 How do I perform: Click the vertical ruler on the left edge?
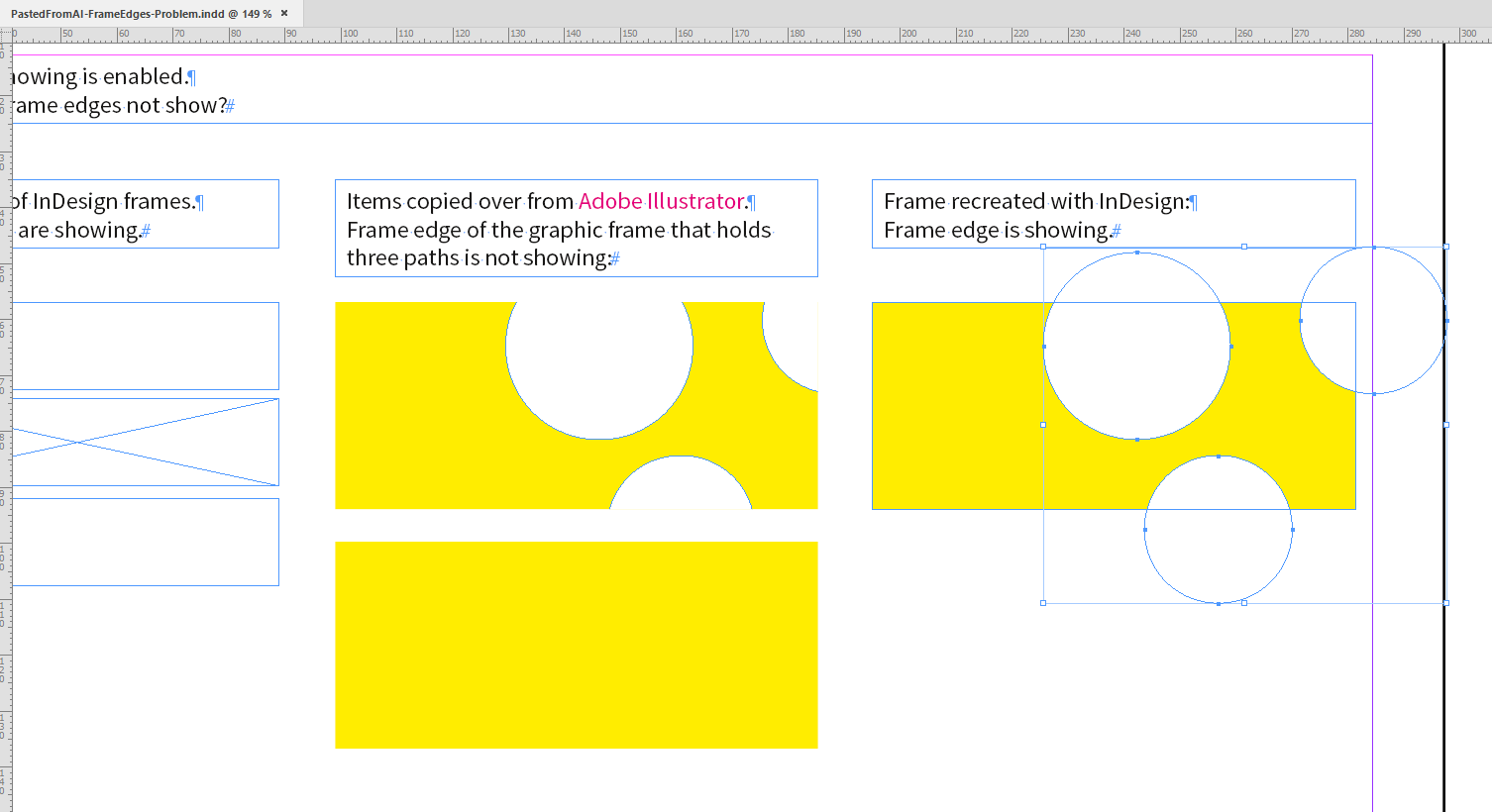8,396
